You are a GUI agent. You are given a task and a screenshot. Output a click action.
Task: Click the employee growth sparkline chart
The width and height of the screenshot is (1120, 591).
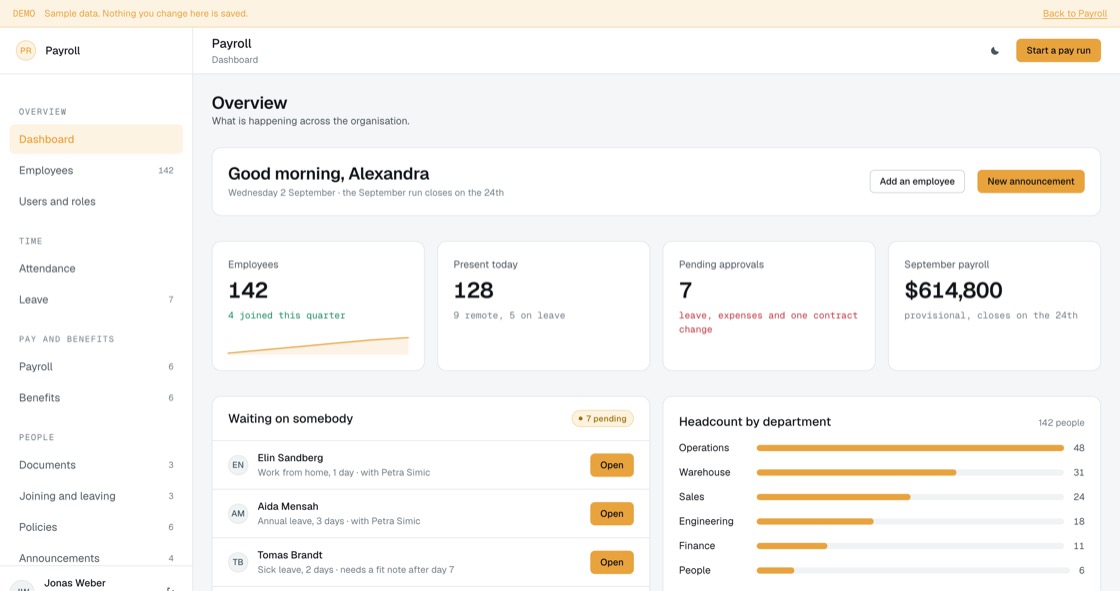pyautogui.click(x=318, y=345)
